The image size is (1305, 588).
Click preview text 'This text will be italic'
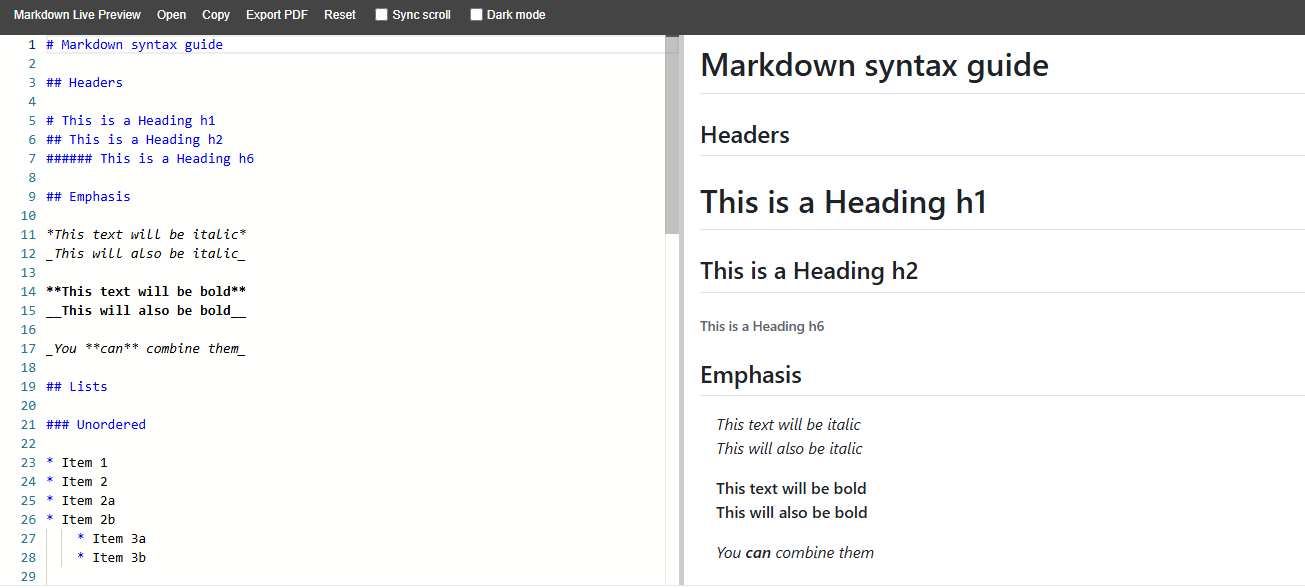pos(788,425)
